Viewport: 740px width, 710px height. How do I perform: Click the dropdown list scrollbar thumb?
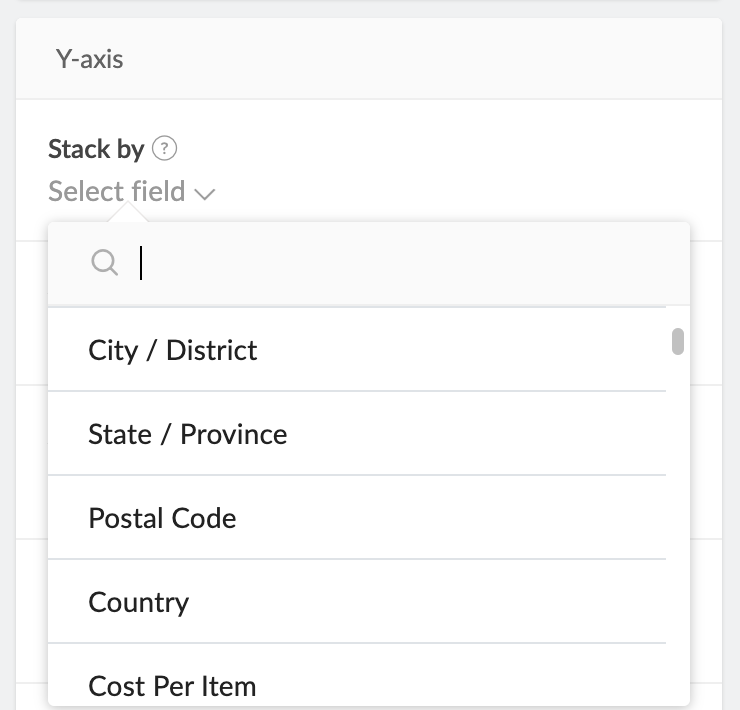click(678, 341)
